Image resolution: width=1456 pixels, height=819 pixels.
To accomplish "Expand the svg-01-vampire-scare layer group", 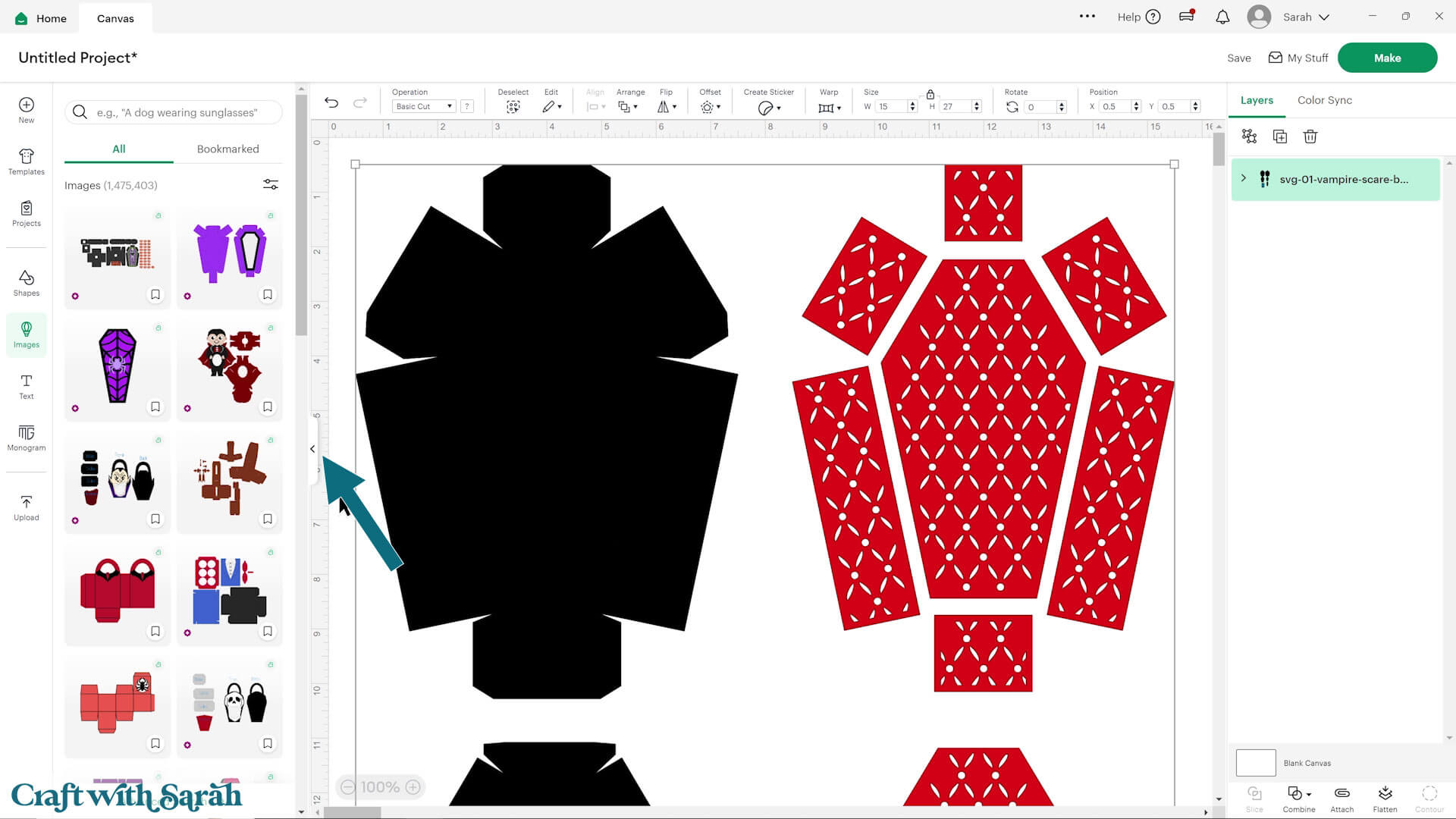I will coord(1243,178).
